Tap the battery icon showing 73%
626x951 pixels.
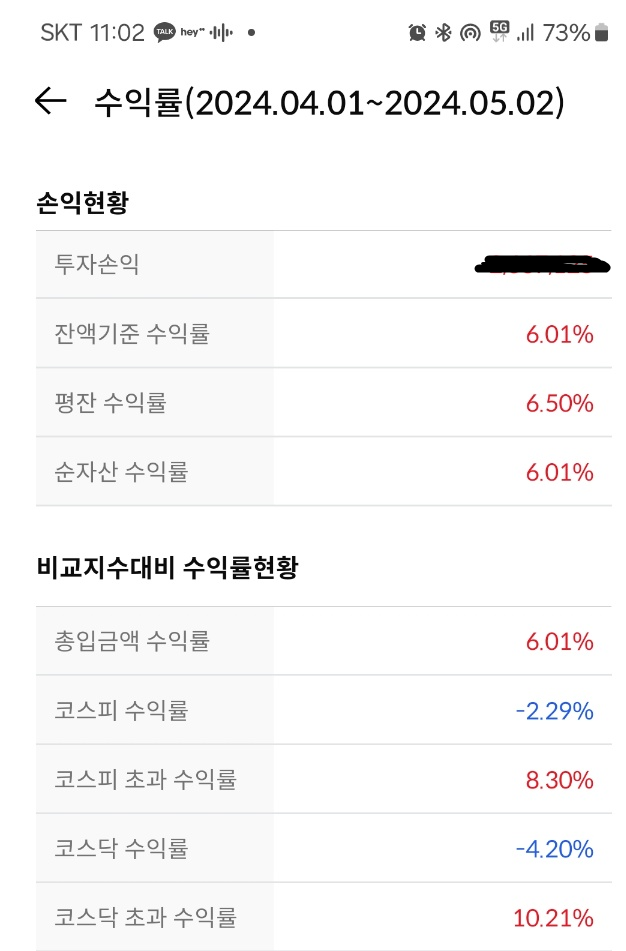point(598,32)
